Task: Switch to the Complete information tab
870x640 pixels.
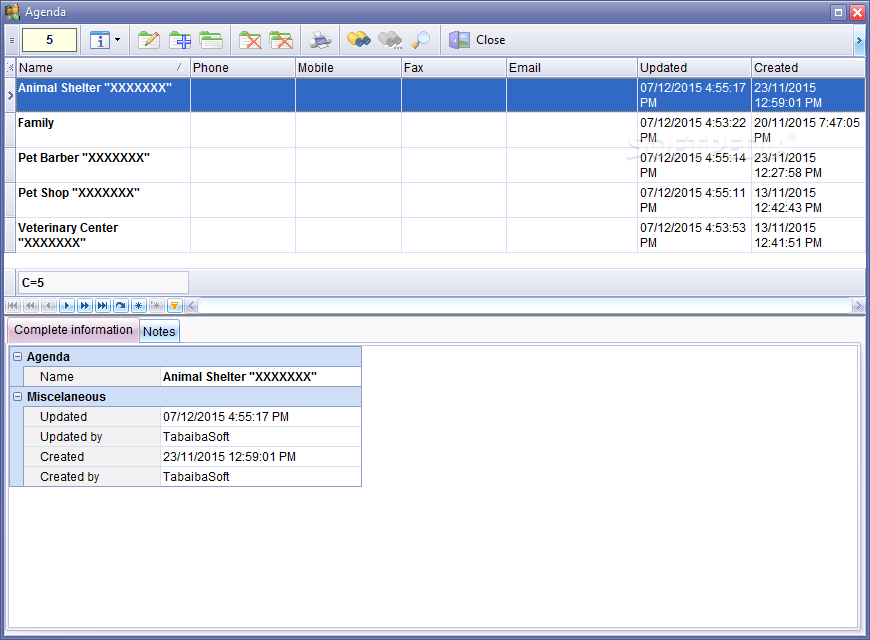Action: click(73, 330)
